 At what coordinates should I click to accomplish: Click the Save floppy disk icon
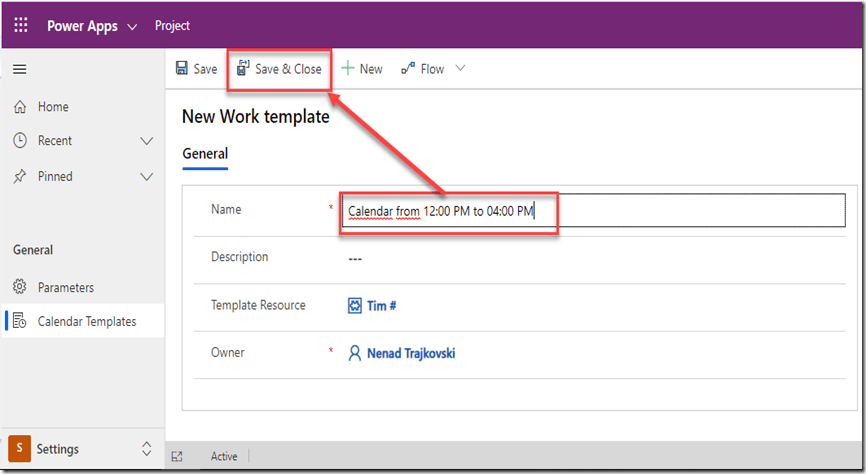point(182,69)
